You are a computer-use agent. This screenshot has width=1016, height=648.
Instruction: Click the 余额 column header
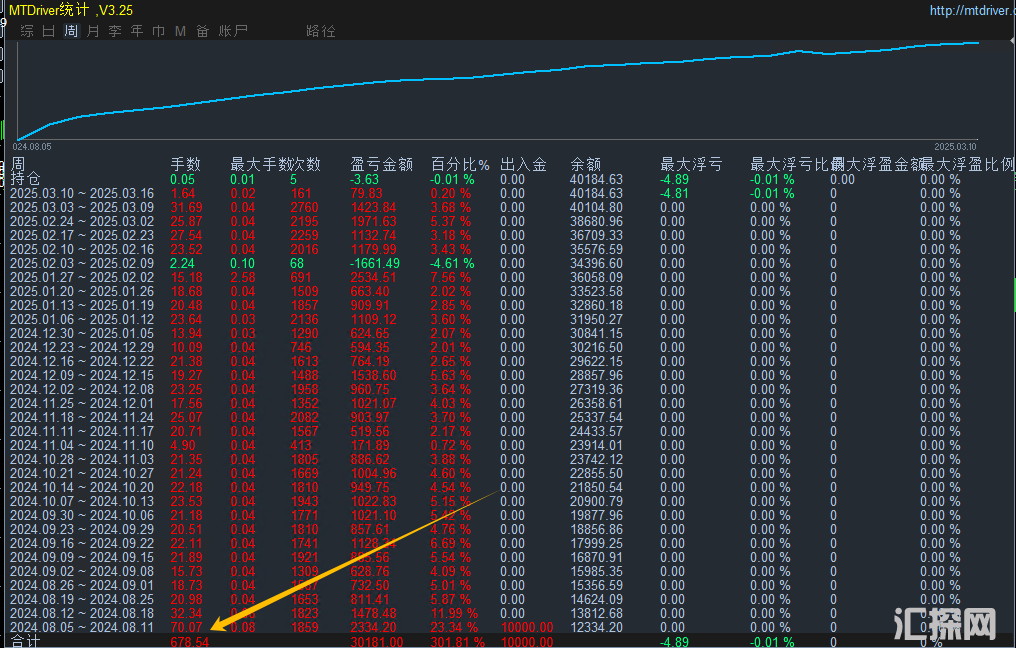coord(586,165)
